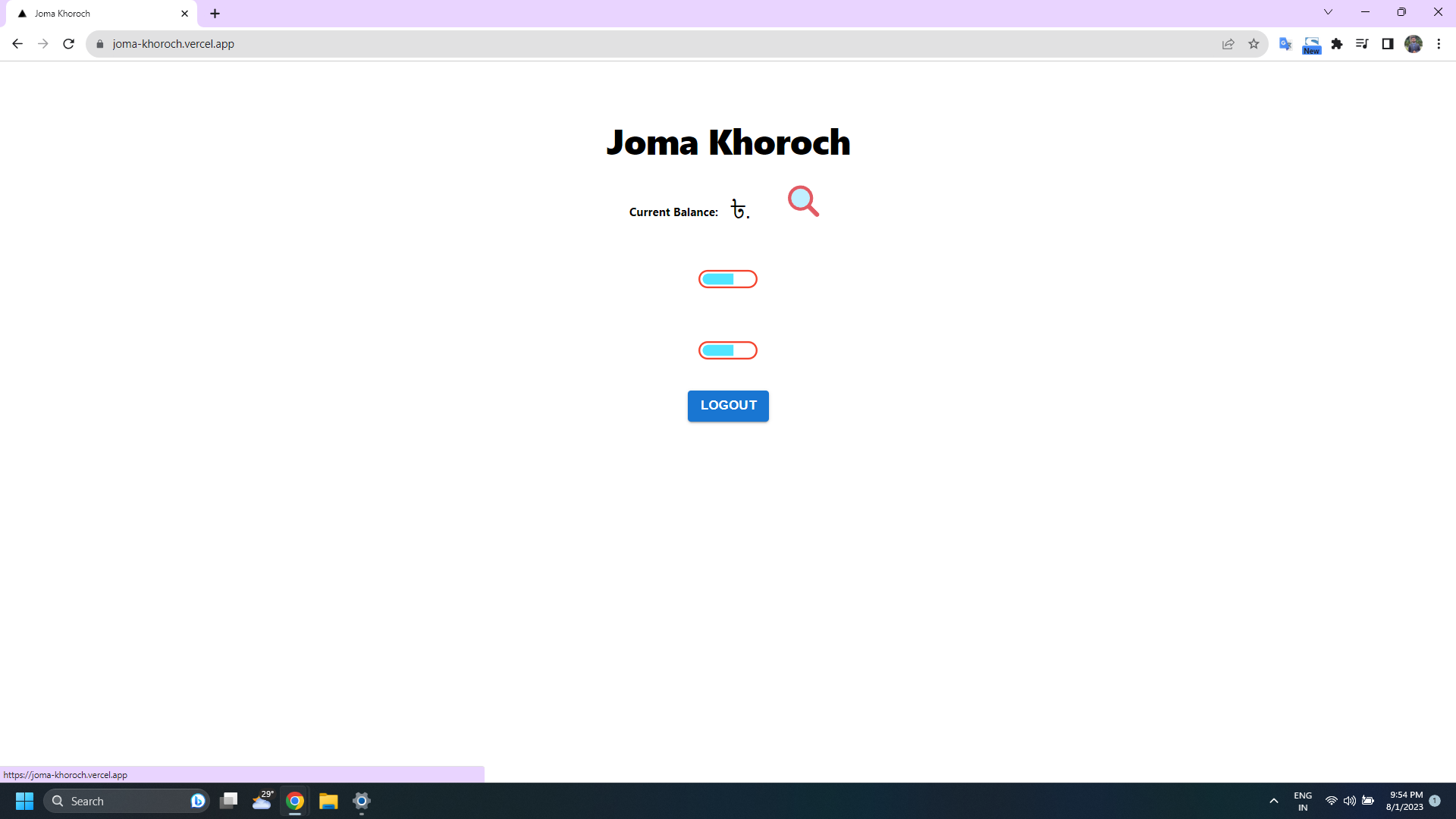Click the LOGOUT button

[728, 406]
